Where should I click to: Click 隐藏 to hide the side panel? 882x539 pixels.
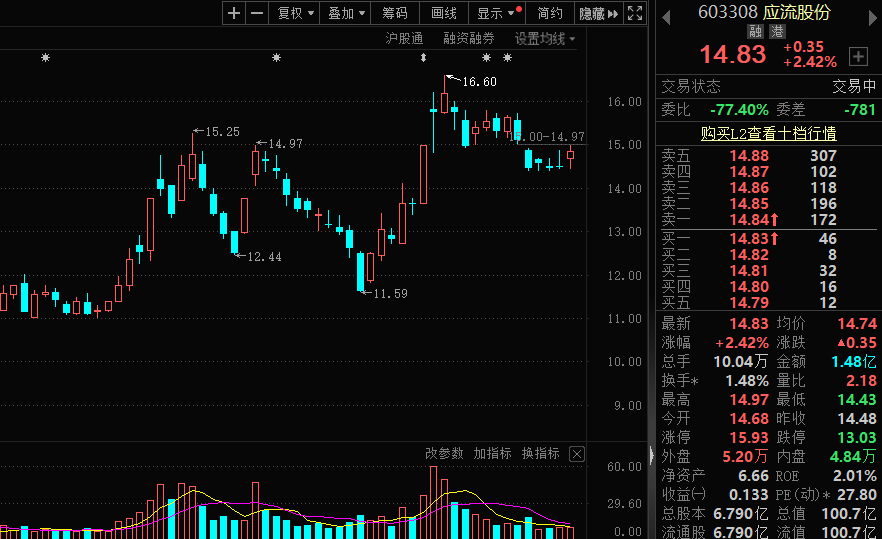pos(592,13)
